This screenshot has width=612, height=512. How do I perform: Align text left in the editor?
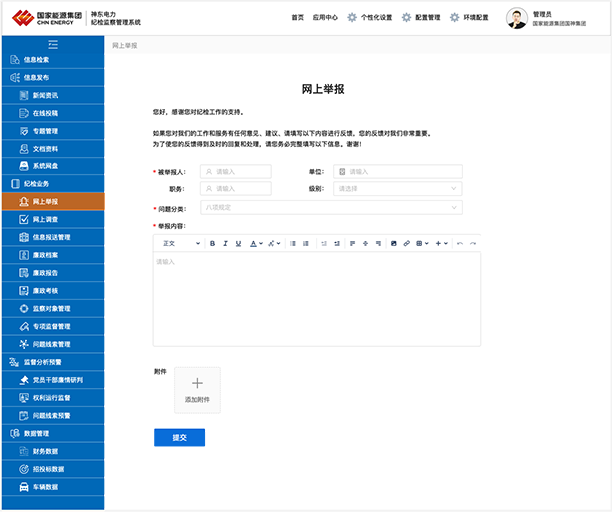[352, 244]
